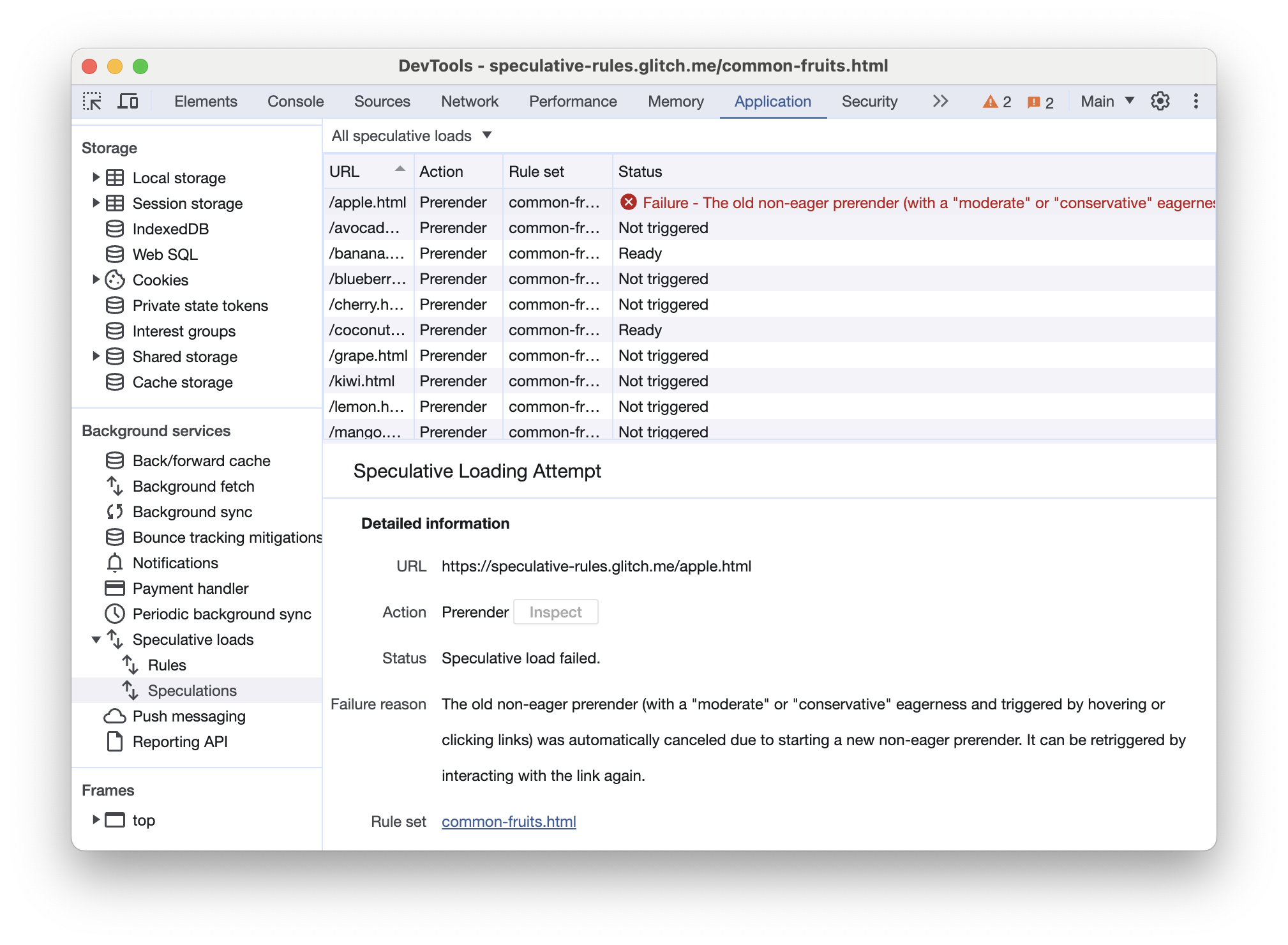Screen dimensions: 1288x945
Task: Click the Inspect button for apple.html
Action: [x=555, y=611]
